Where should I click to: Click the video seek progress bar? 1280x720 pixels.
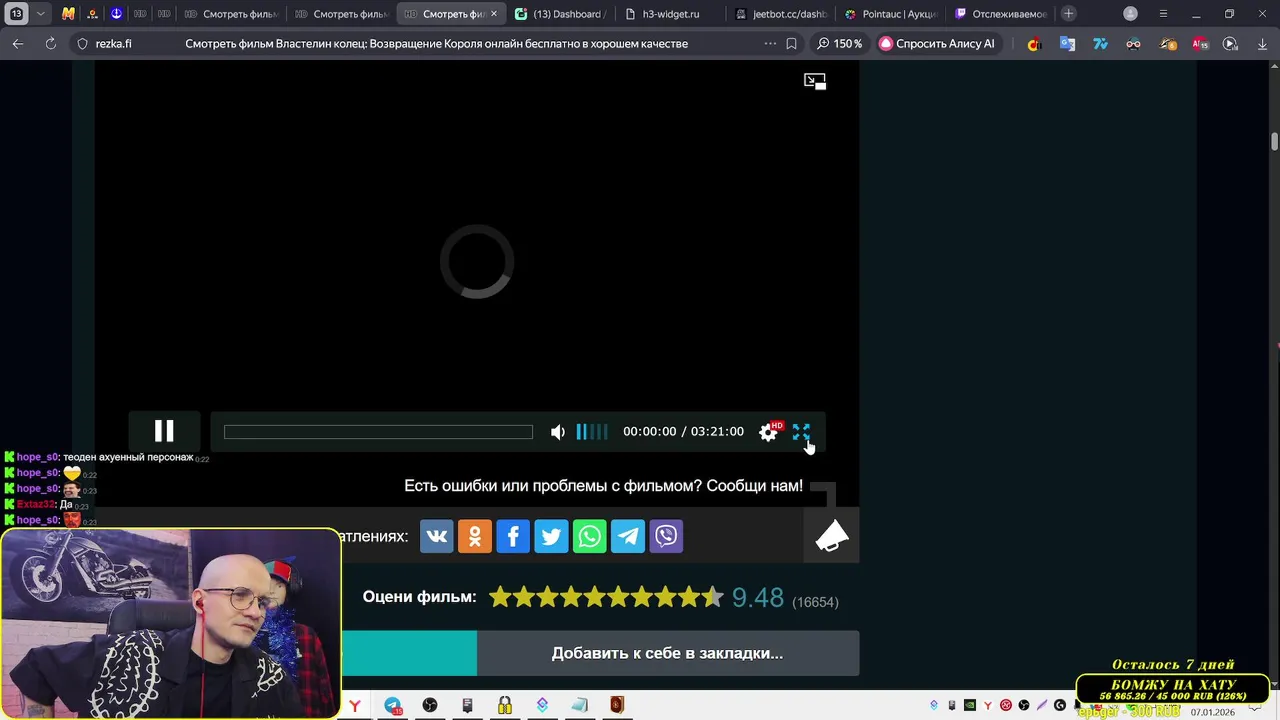coord(378,432)
